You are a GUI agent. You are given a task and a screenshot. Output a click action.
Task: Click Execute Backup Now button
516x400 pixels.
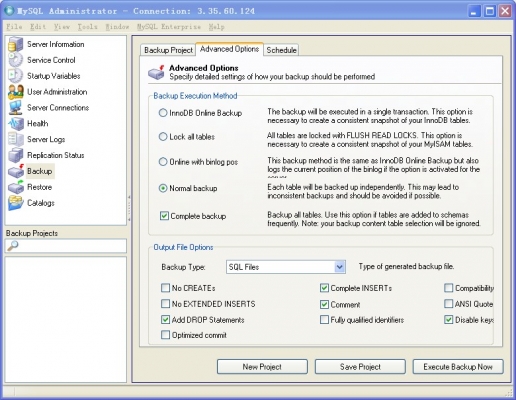pos(458,367)
